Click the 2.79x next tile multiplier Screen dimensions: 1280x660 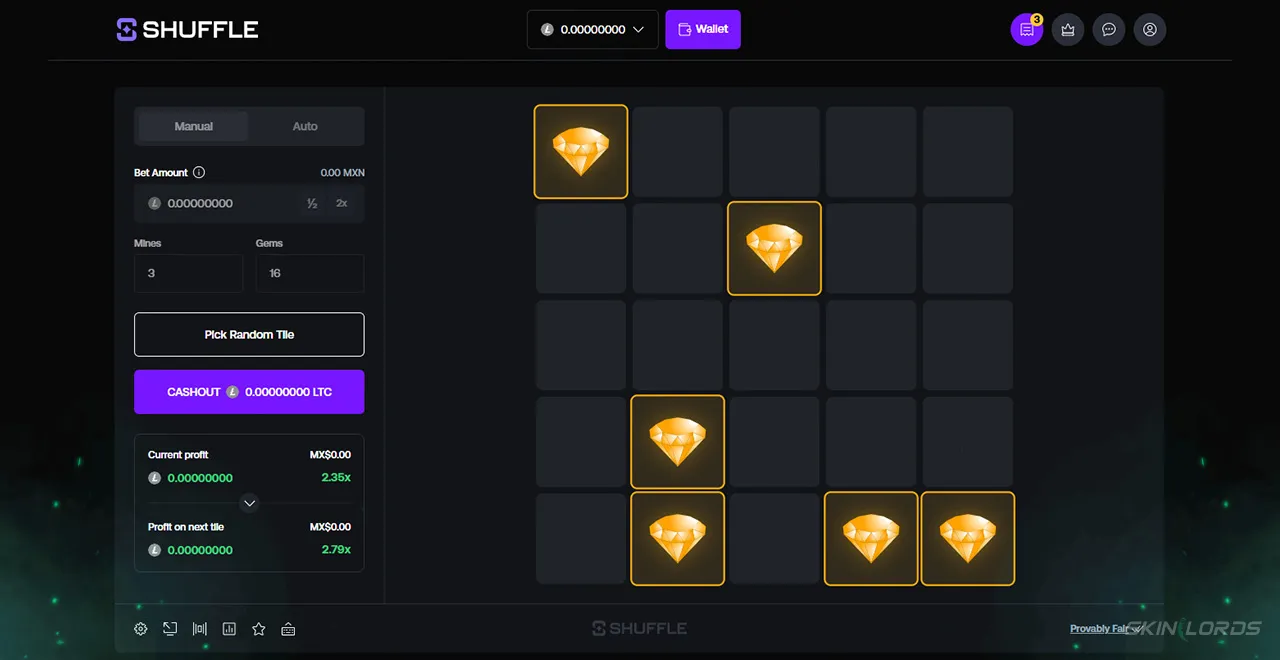[x=336, y=550]
